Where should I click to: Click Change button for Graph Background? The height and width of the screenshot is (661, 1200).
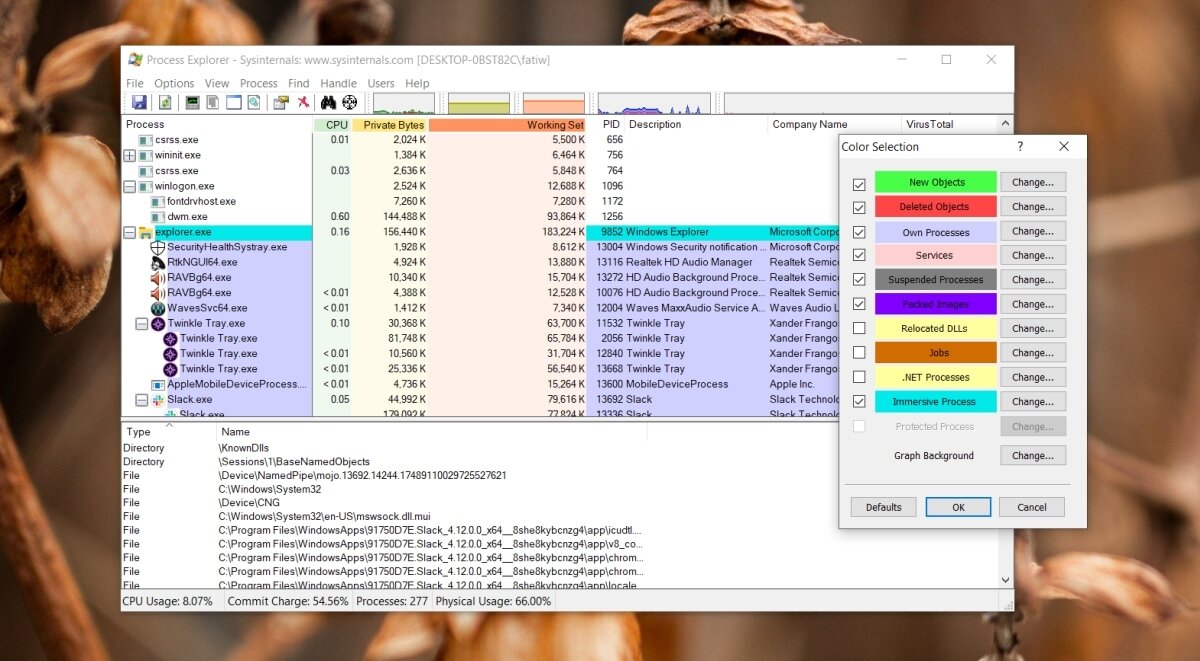coord(1032,456)
